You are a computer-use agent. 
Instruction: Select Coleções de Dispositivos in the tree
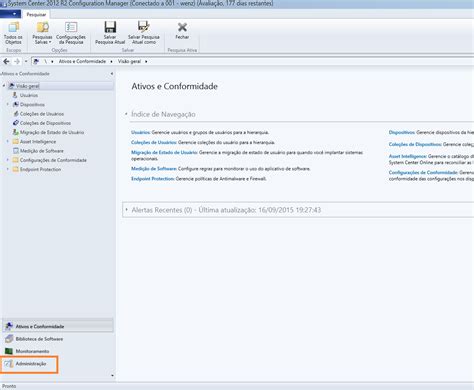coord(45,123)
